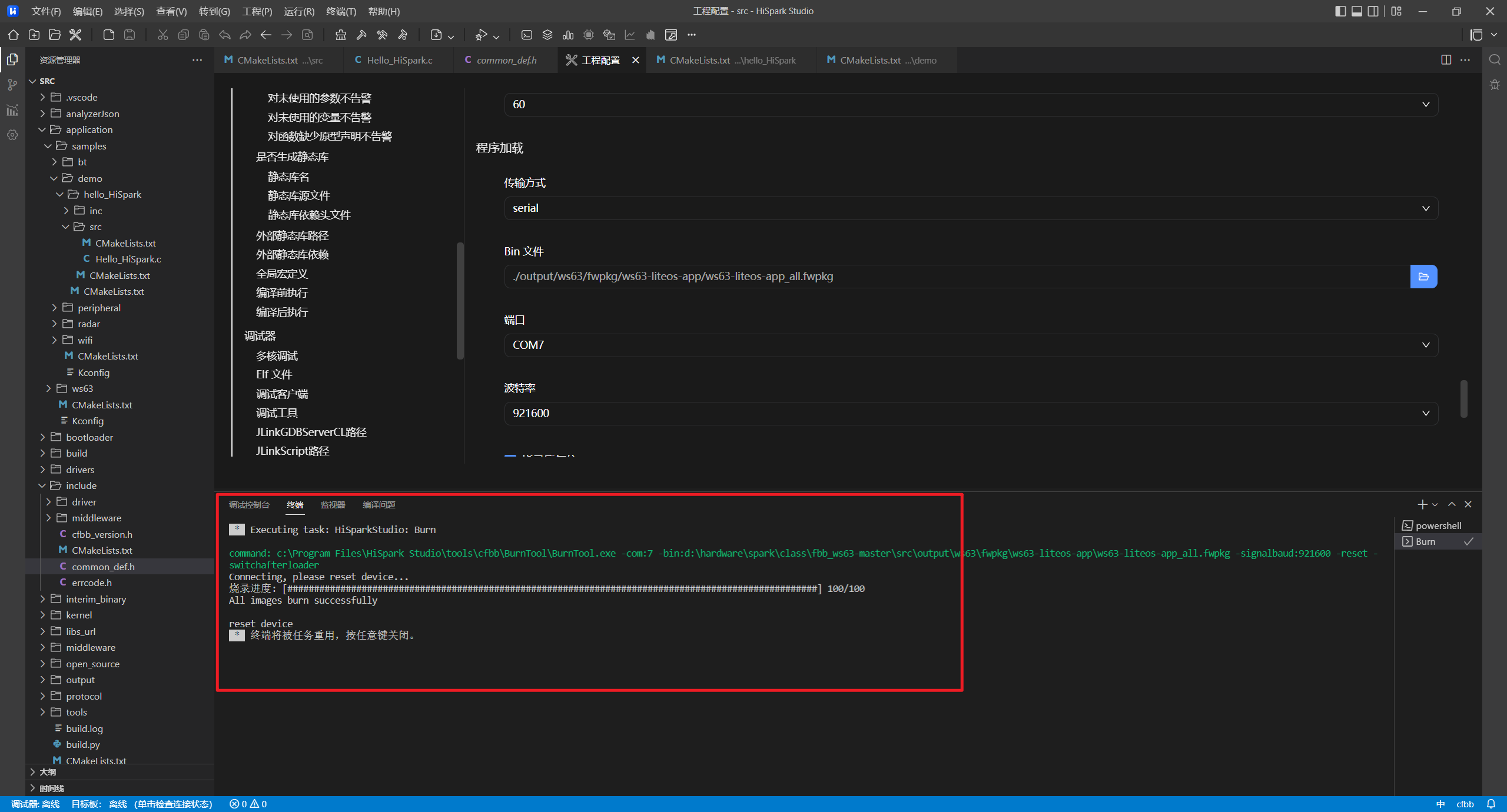Toggle bottom panel layout button
The height and width of the screenshot is (812, 1507).
coord(1357,11)
